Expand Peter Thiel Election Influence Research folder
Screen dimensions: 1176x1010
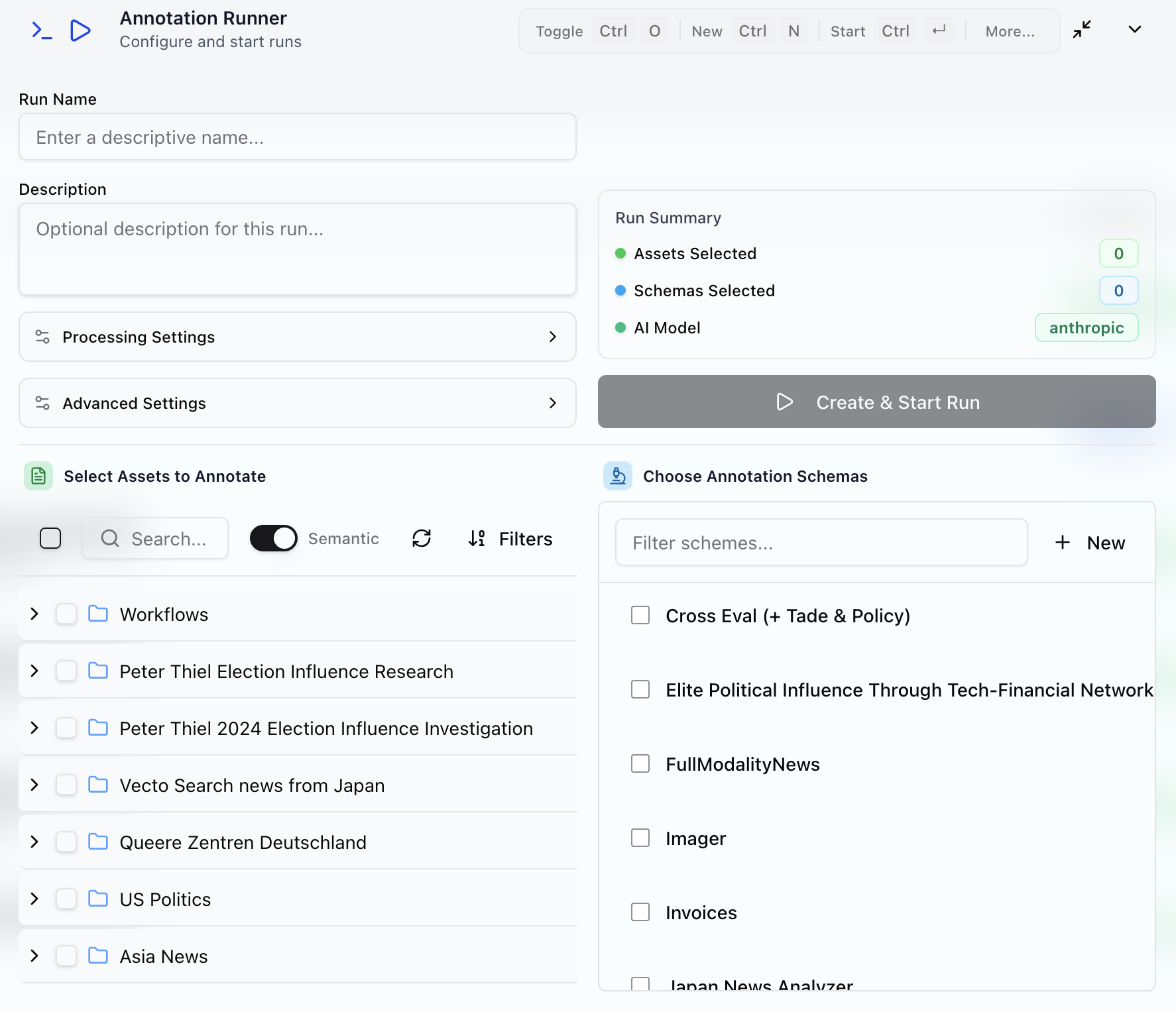point(34,671)
